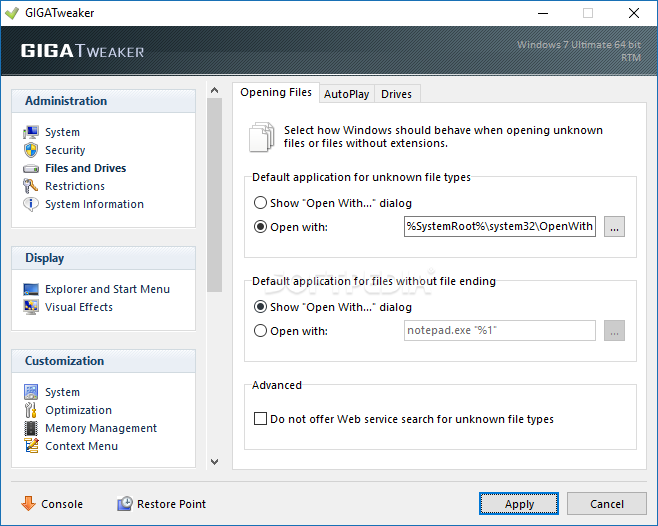Viewport: 658px width, 526px height.
Task: Click the Optimization tools icon
Action: tap(31, 410)
